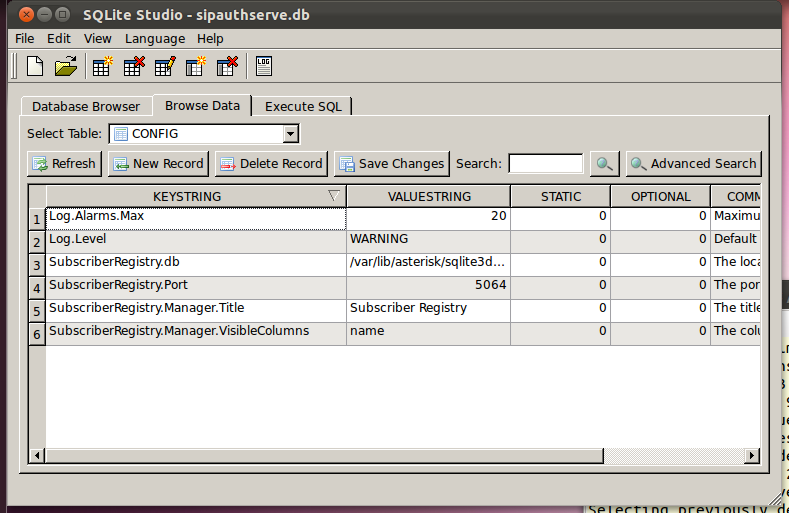Click sort arrow on KEYSTRING column header

point(334,196)
